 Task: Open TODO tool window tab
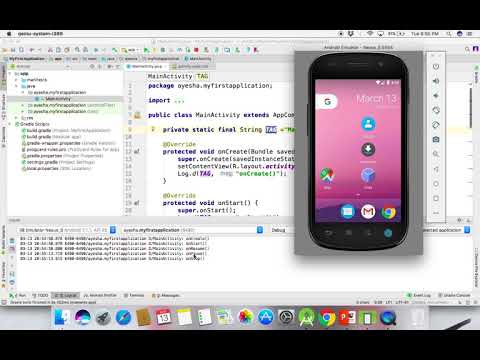[40, 295]
